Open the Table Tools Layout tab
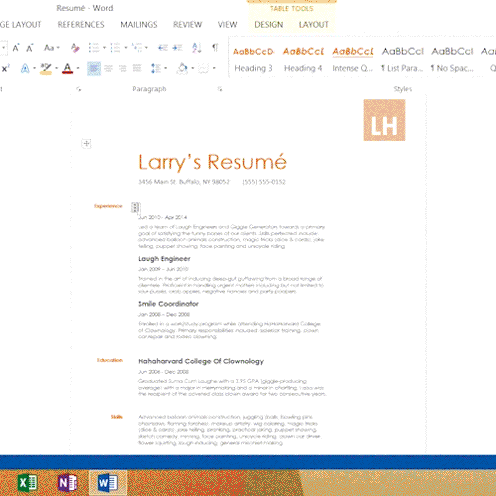This screenshot has height=496, width=496. click(314, 25)
